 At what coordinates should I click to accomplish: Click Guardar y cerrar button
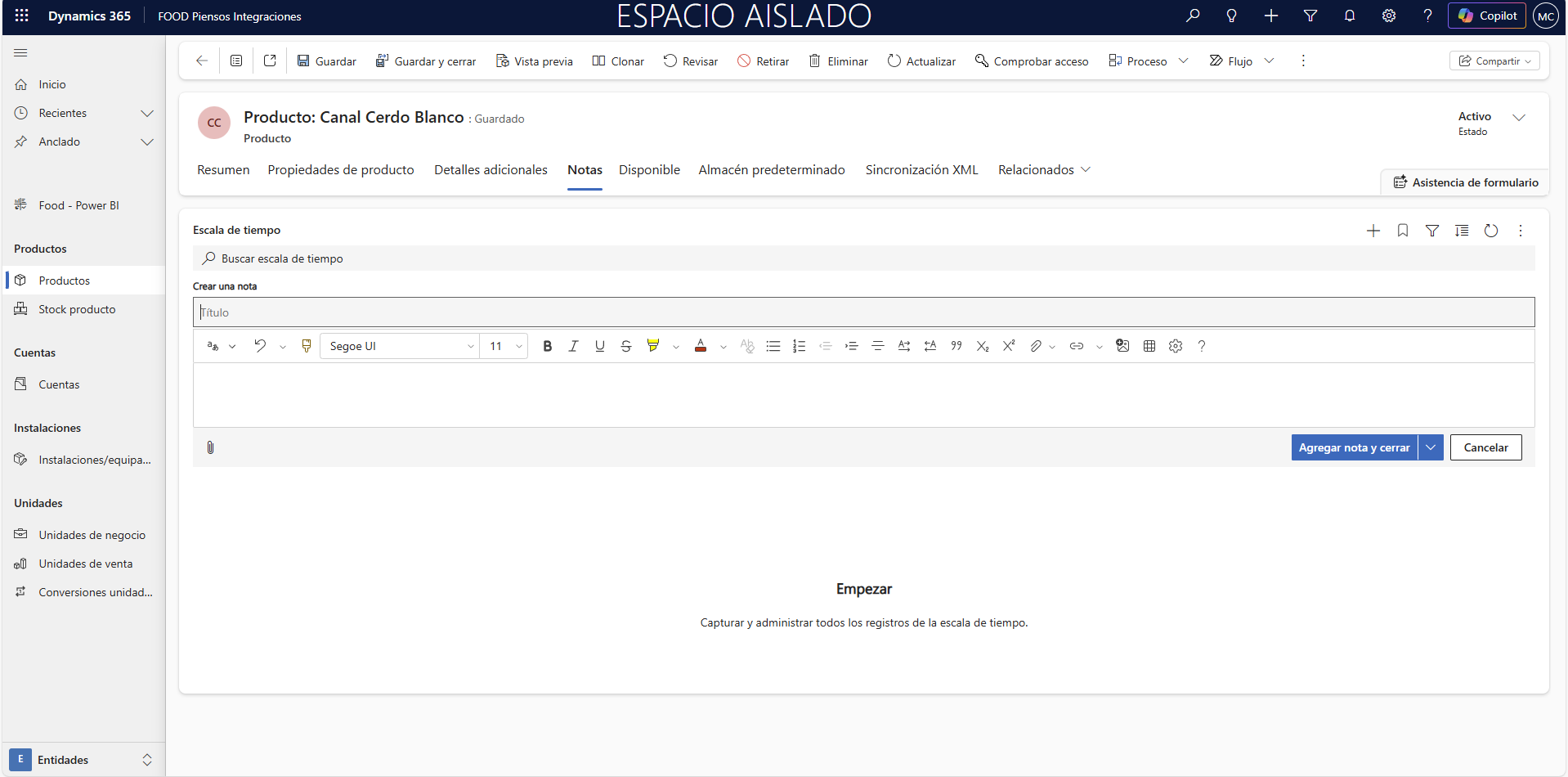pos(426,61)
